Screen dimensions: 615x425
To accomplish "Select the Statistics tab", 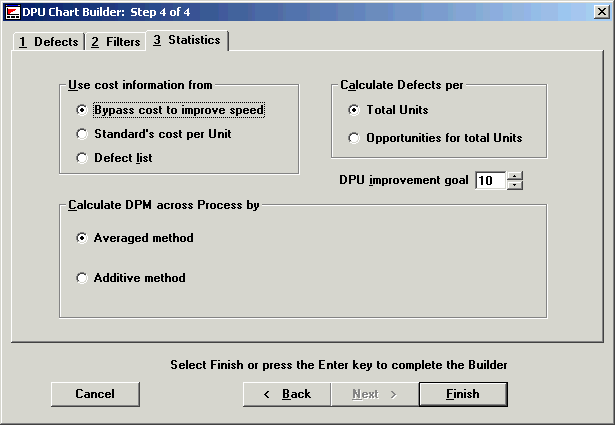I will tap(187, 40).
